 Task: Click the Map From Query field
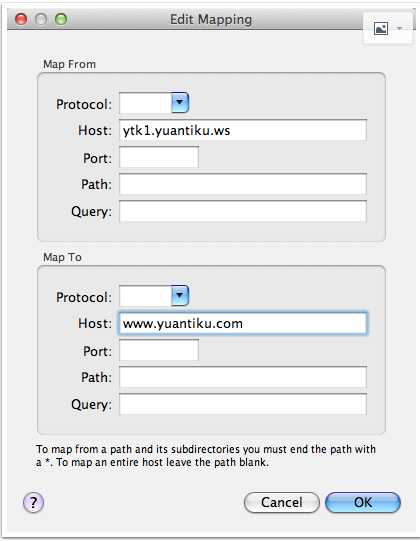coord(243,211)
